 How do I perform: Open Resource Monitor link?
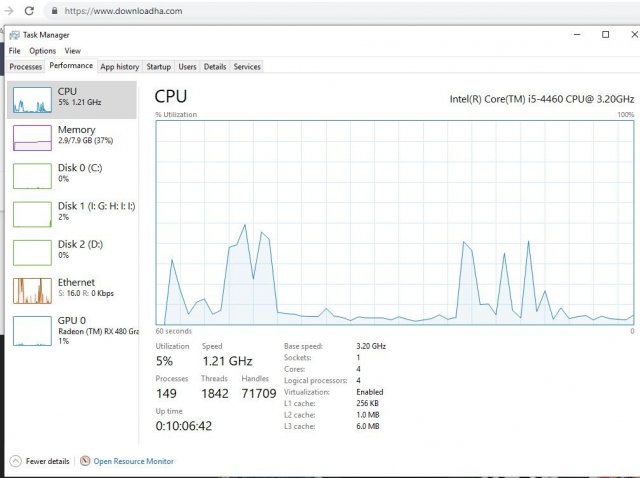[x=133, y=461]
